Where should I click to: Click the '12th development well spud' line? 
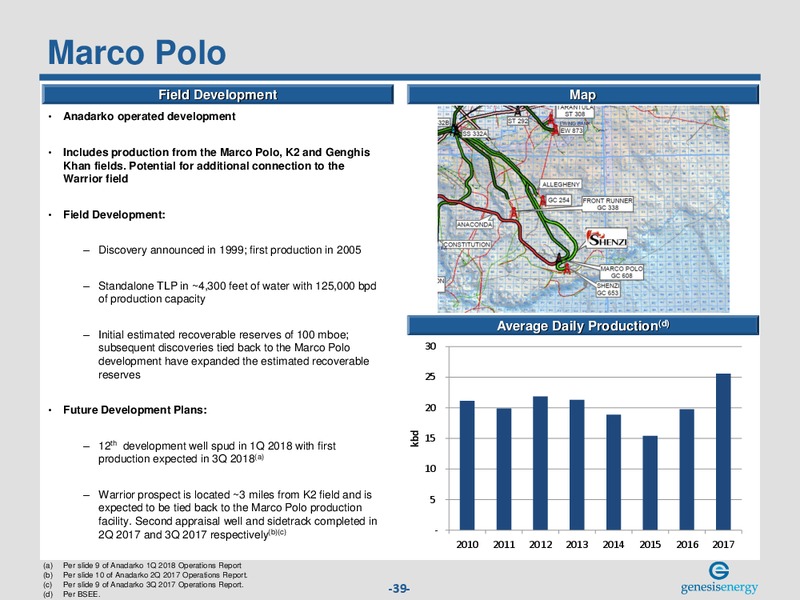(x=217, y=452)
